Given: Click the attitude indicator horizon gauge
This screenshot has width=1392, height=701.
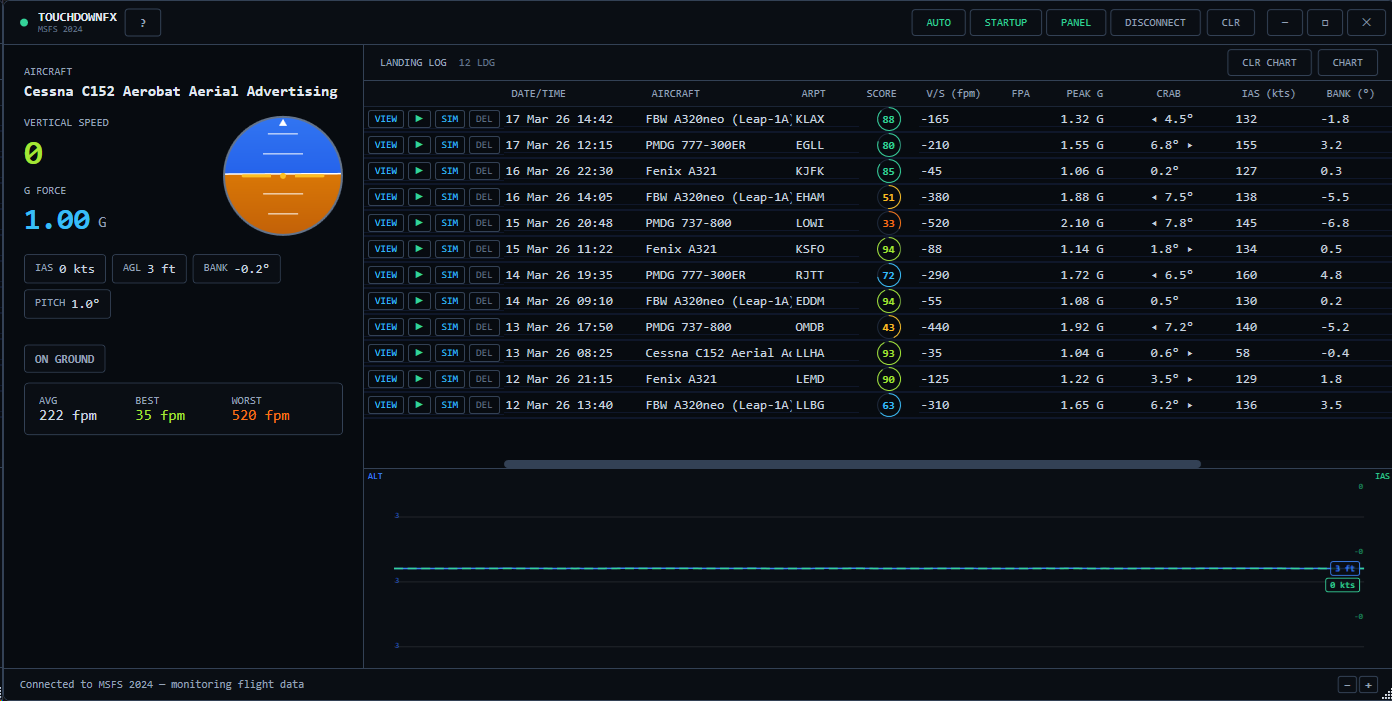Looking at the screenshot, I should [283, 175].
